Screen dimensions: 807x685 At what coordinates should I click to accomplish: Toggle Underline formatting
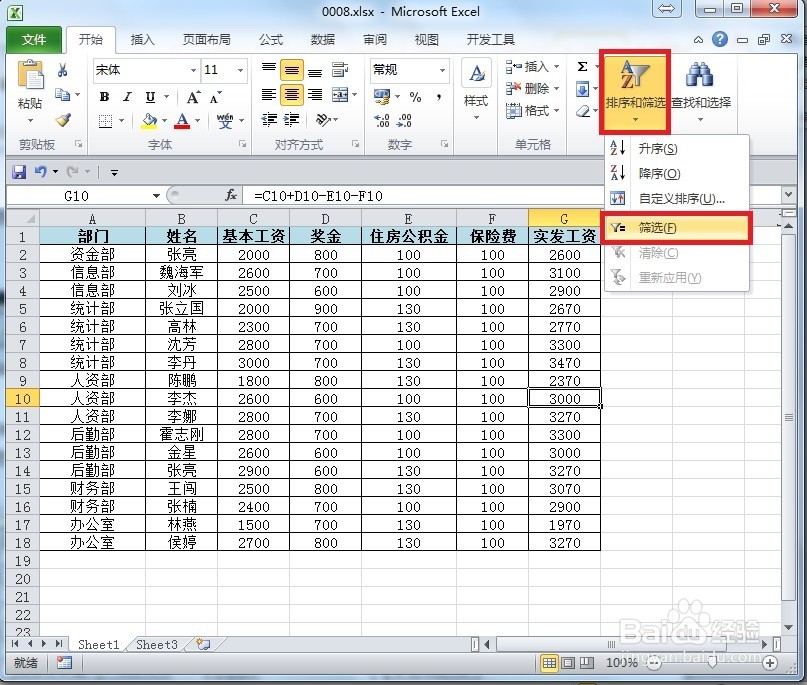point(150,97)
